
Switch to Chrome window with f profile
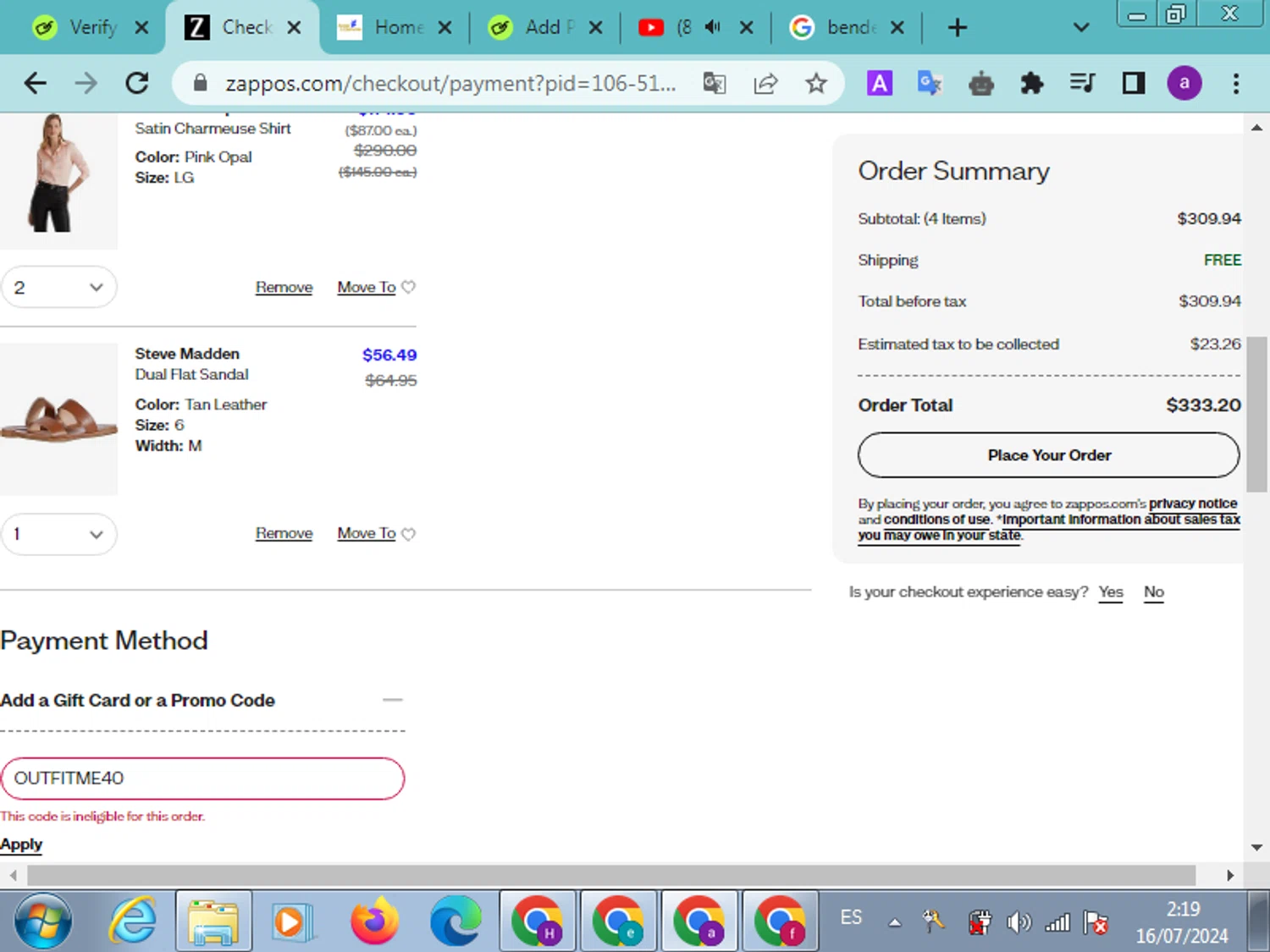(780, 922)
